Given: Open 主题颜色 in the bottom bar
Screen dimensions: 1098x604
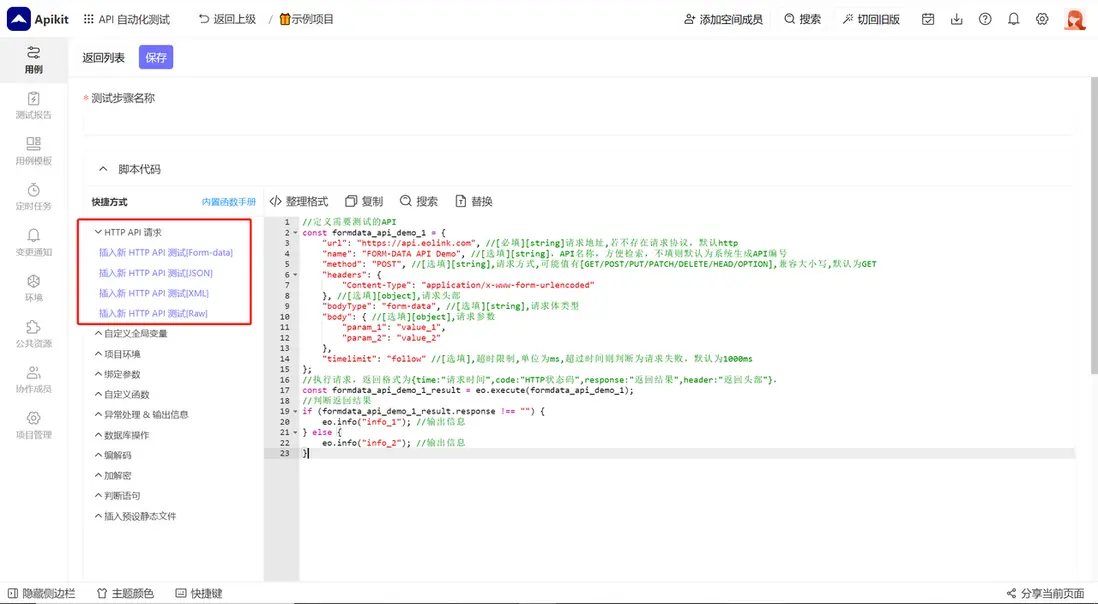Looking at the screenshot, I should point(125,594).
